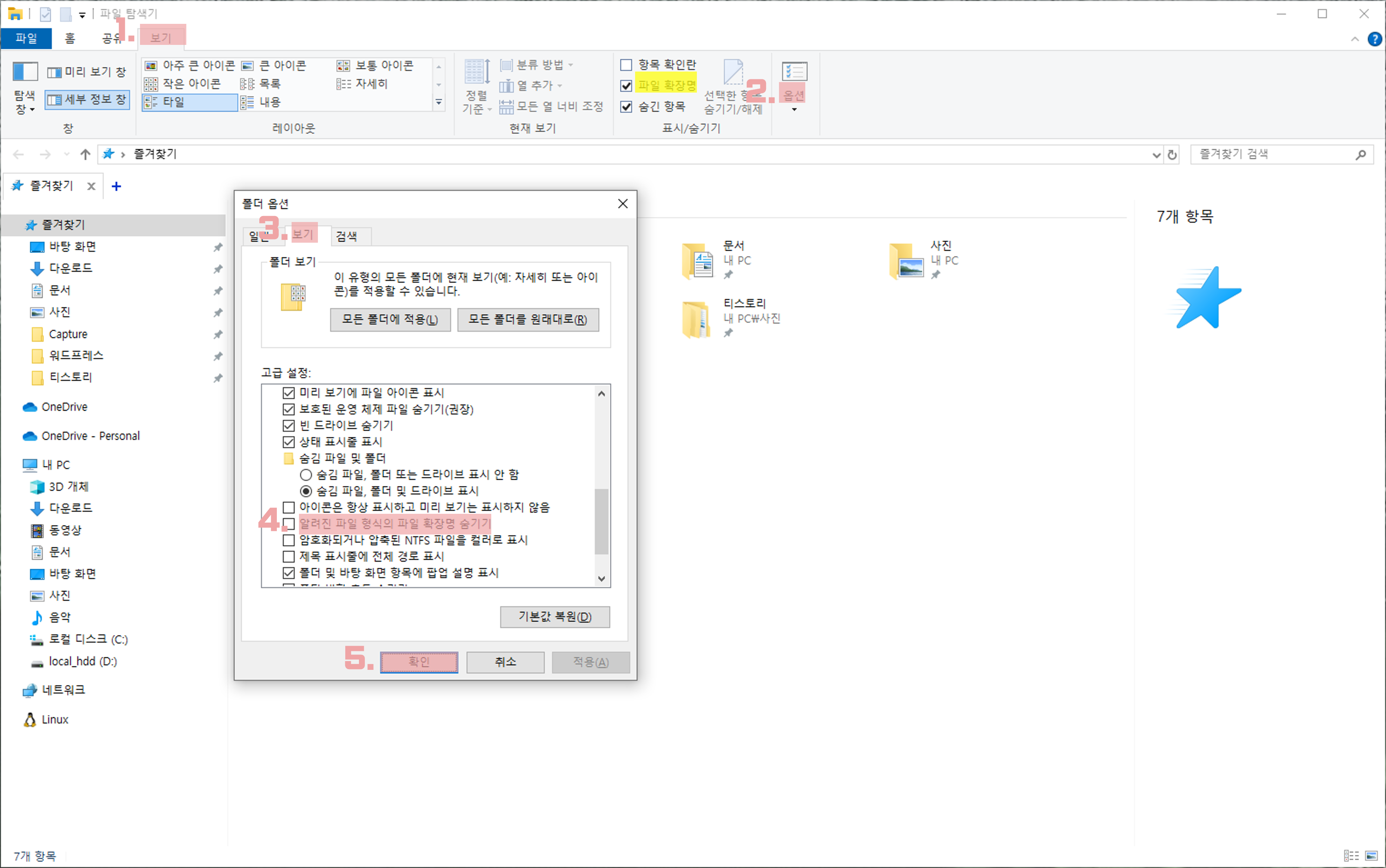Expand the layout gallery more arrow
The image size is (1386, 868).
[x=438, y=103]
